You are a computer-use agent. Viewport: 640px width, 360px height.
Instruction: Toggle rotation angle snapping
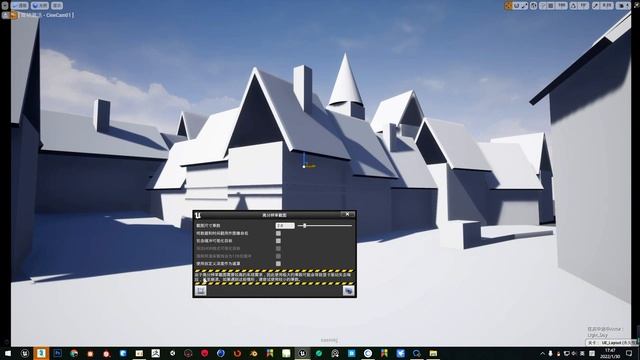pyautogui.click(x=573, y=6)
